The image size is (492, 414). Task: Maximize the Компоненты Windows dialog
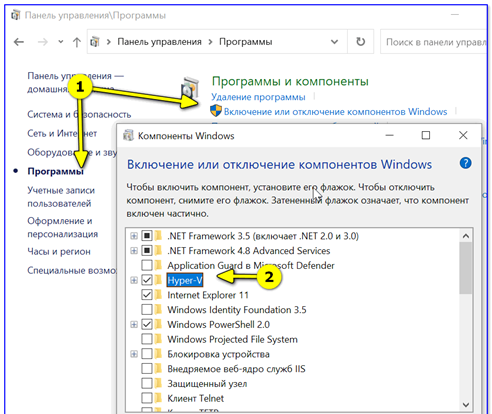point(426,135)
